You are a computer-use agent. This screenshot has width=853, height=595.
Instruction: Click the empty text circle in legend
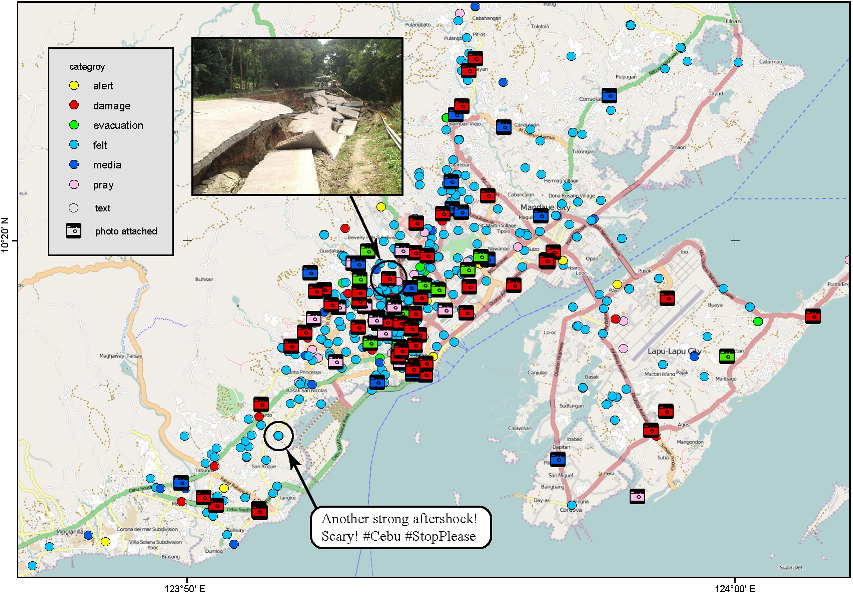point(74,208)
